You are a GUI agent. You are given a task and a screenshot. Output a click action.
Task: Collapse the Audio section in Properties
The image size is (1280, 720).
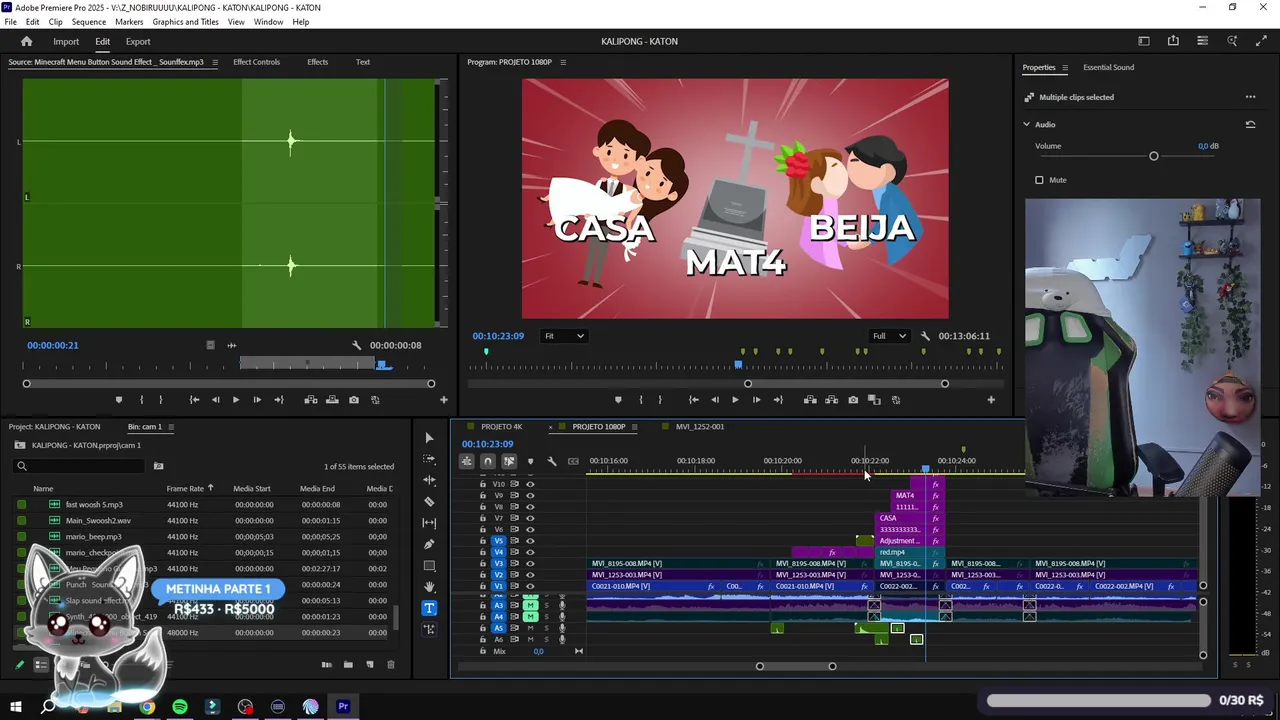(1026, 125)
